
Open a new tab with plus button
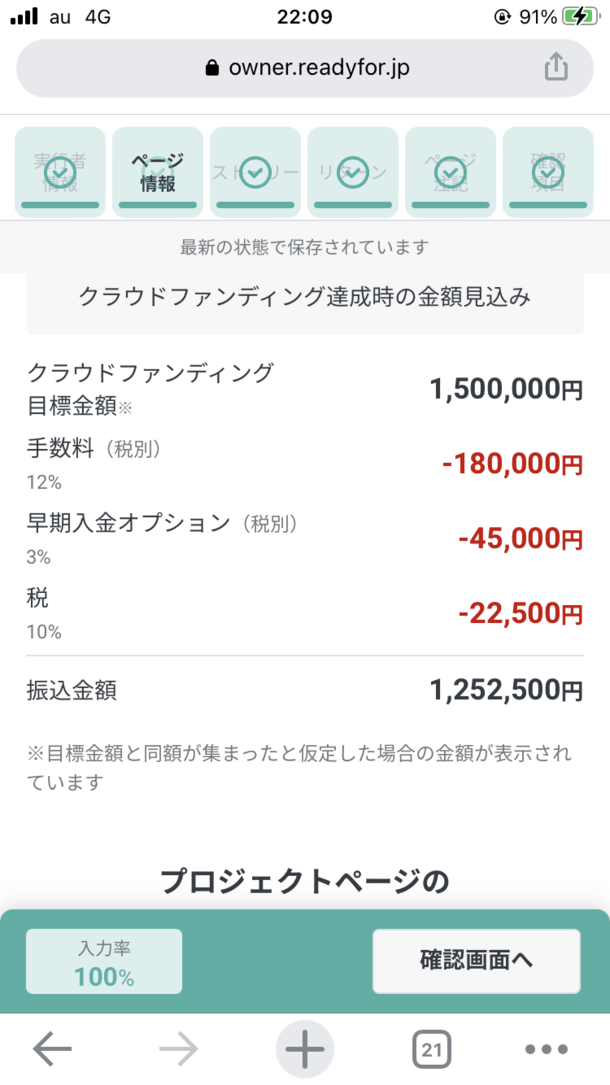(x=305, y=1049)
